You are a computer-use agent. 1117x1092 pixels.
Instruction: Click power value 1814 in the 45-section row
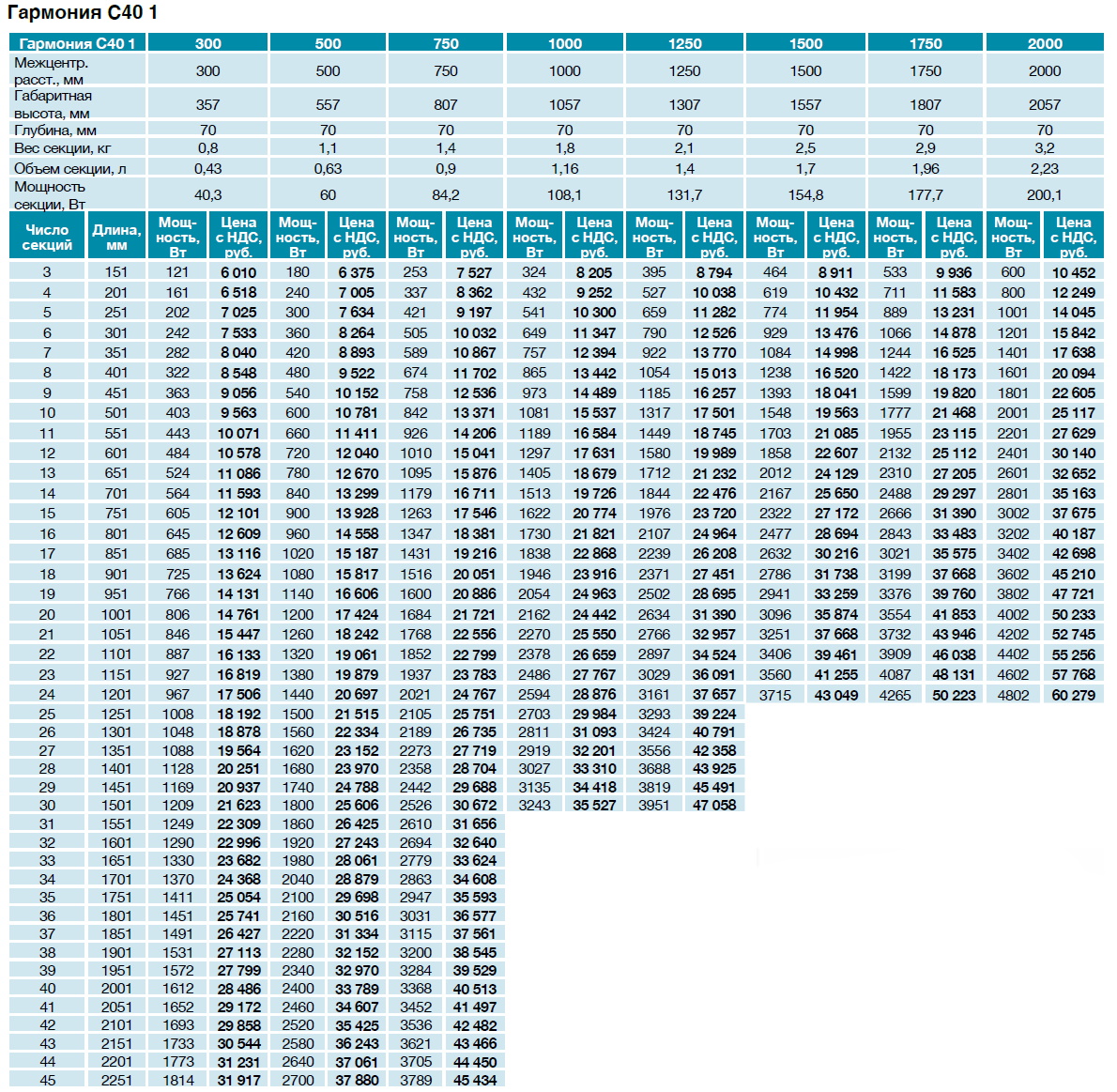[x=177, y=1081]
